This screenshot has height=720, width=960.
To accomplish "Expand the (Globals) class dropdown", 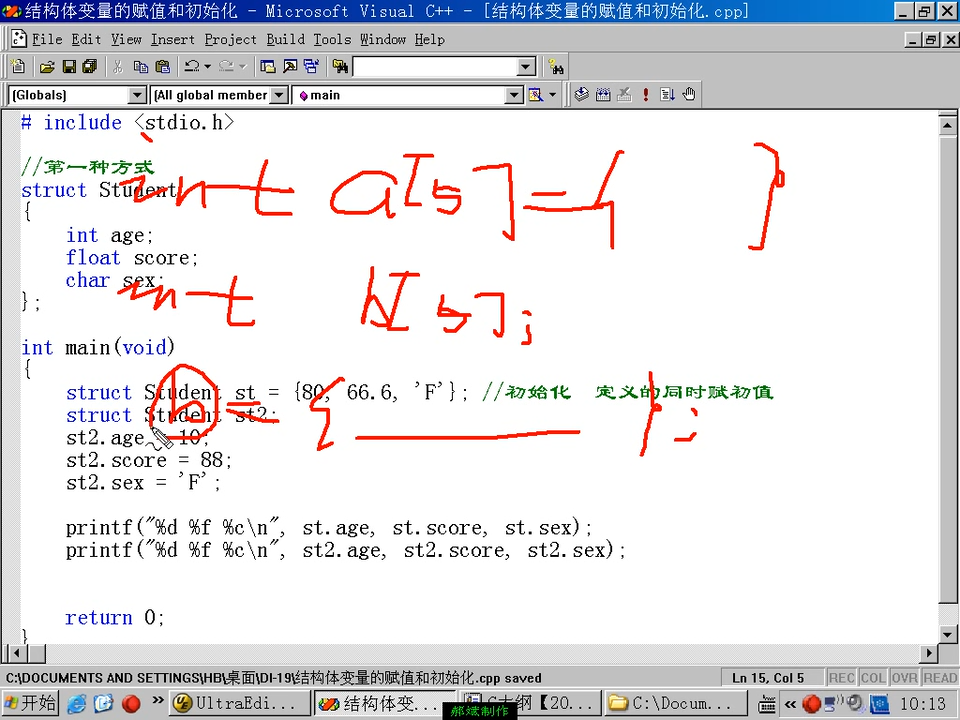I will click(x=137, y=95).
